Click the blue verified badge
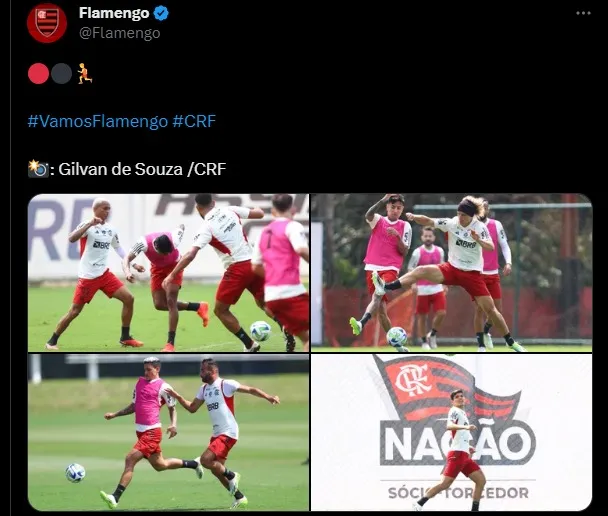This screenshot has width=608, height=516. [161, 13]
